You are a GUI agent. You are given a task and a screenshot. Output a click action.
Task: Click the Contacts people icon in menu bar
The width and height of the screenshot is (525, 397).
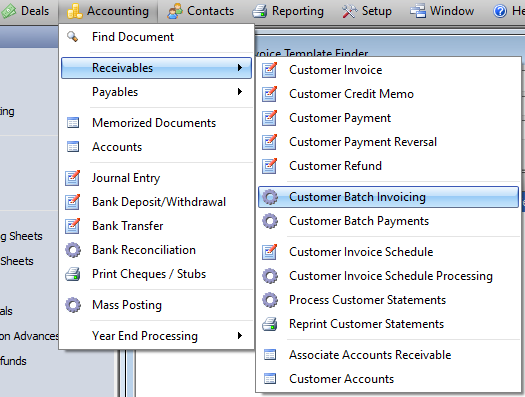point(175,11)
